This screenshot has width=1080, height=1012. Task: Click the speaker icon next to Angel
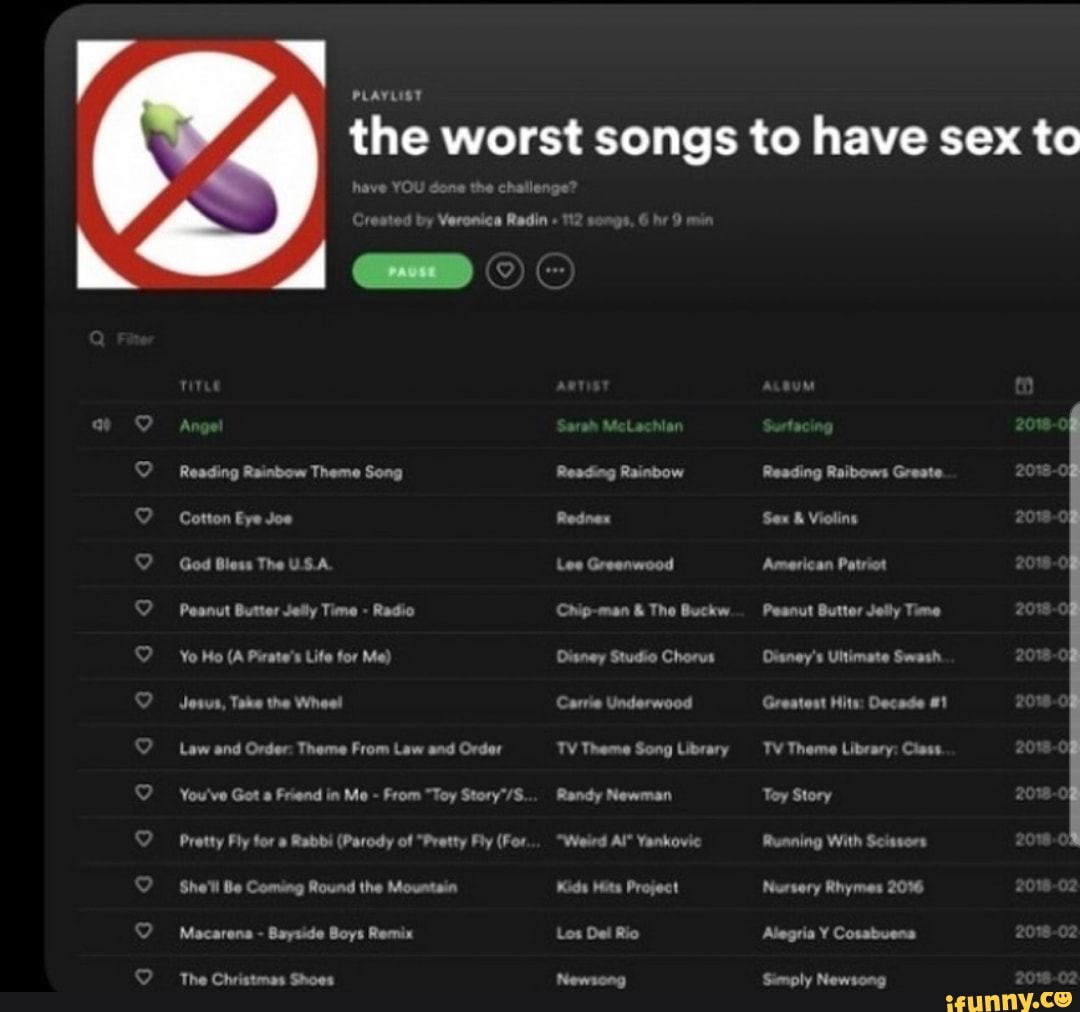[x=101, y=424]
